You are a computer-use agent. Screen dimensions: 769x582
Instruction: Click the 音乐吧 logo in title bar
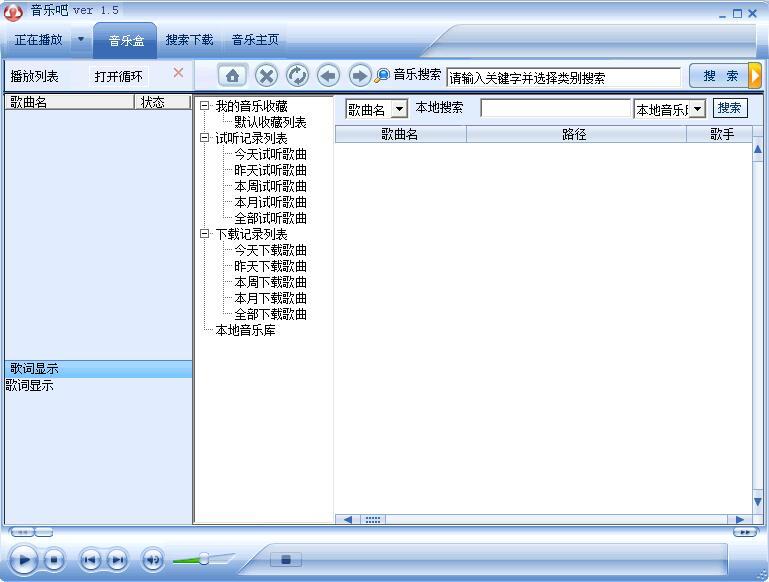pos(13,12)
